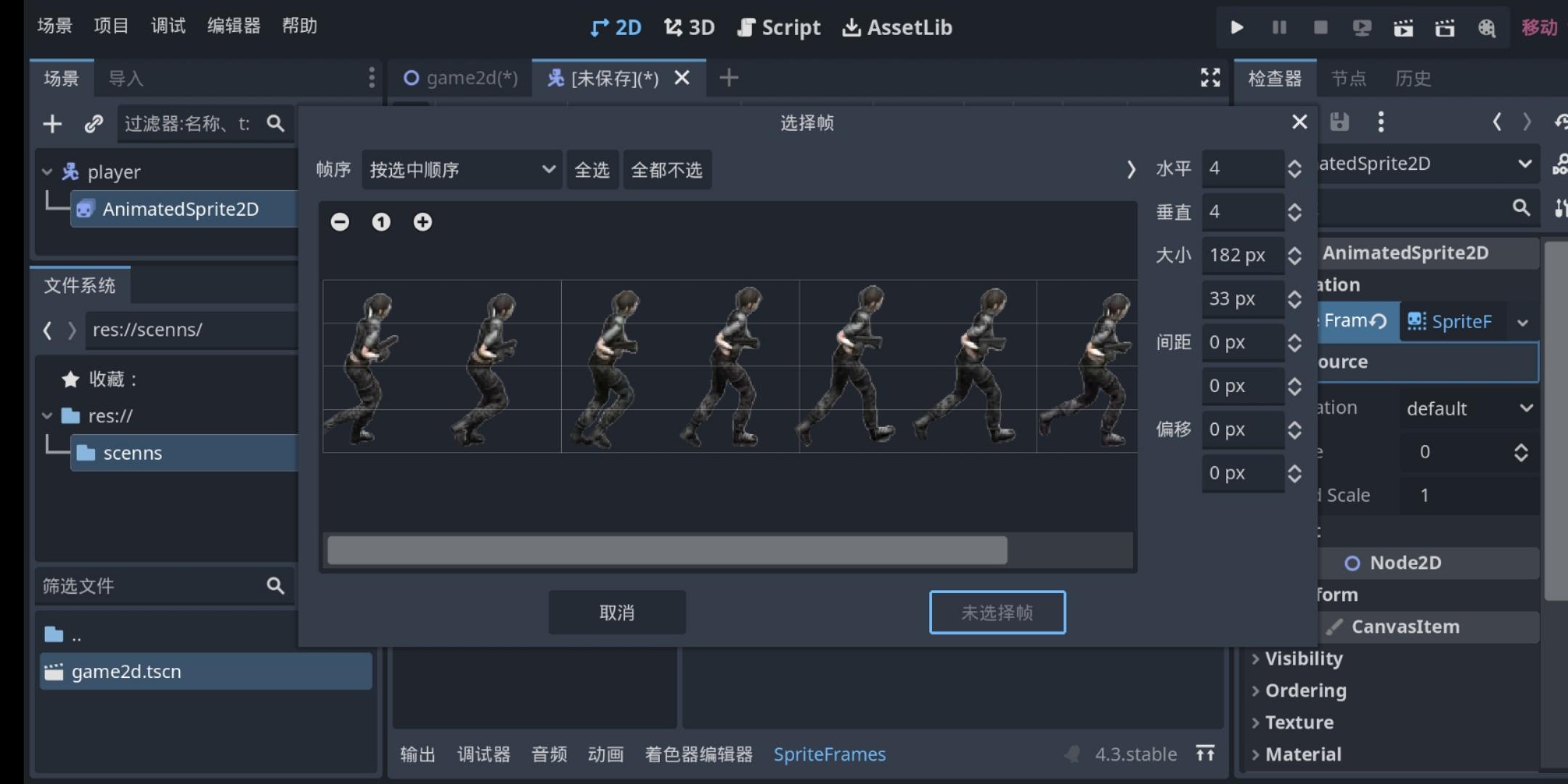The image size is (1568, 784).
Task: Expand dialog side panel chevron
Action: [1130, 170]
